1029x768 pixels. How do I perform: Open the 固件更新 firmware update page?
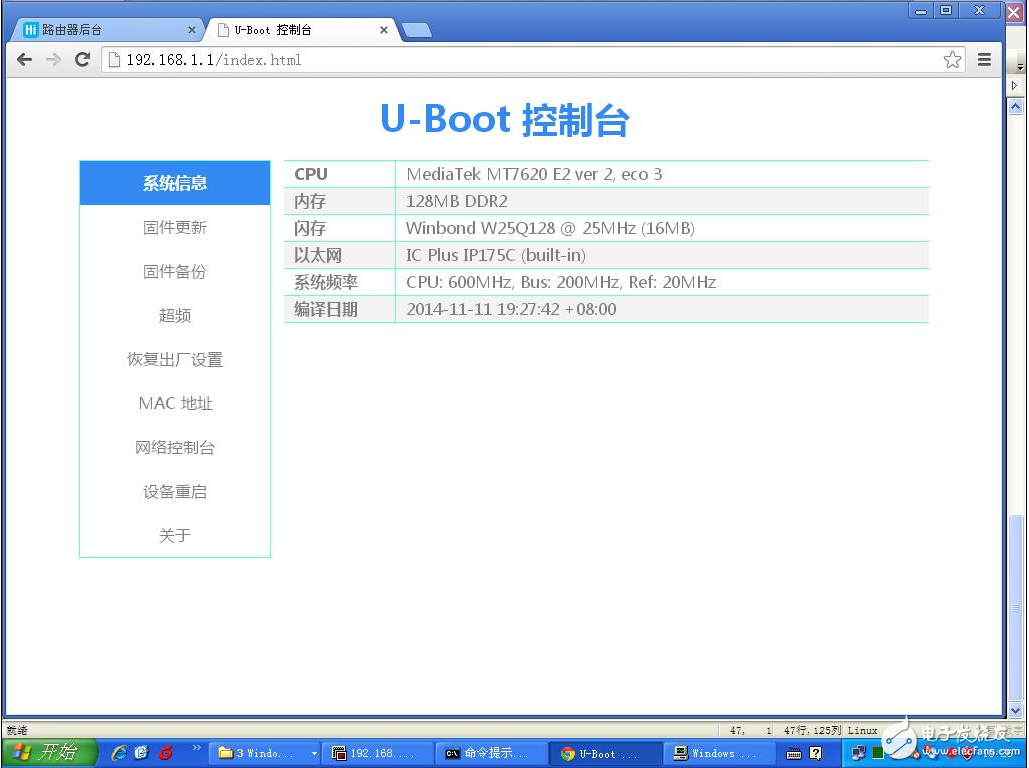pos(174,227)
